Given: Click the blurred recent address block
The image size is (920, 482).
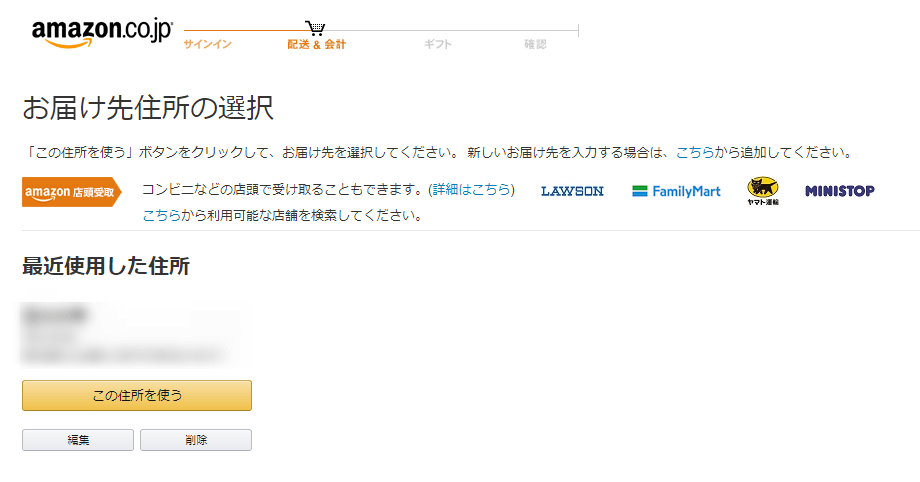Looking at the screenshot, I should pyautogui.click(x=134, y=334).
